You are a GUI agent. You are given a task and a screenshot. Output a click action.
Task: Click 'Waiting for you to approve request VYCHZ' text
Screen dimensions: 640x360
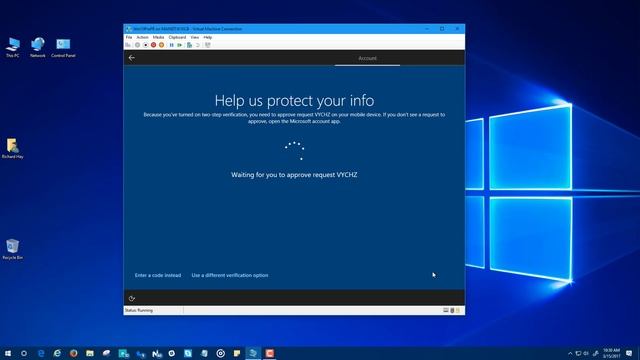point(294,175)
